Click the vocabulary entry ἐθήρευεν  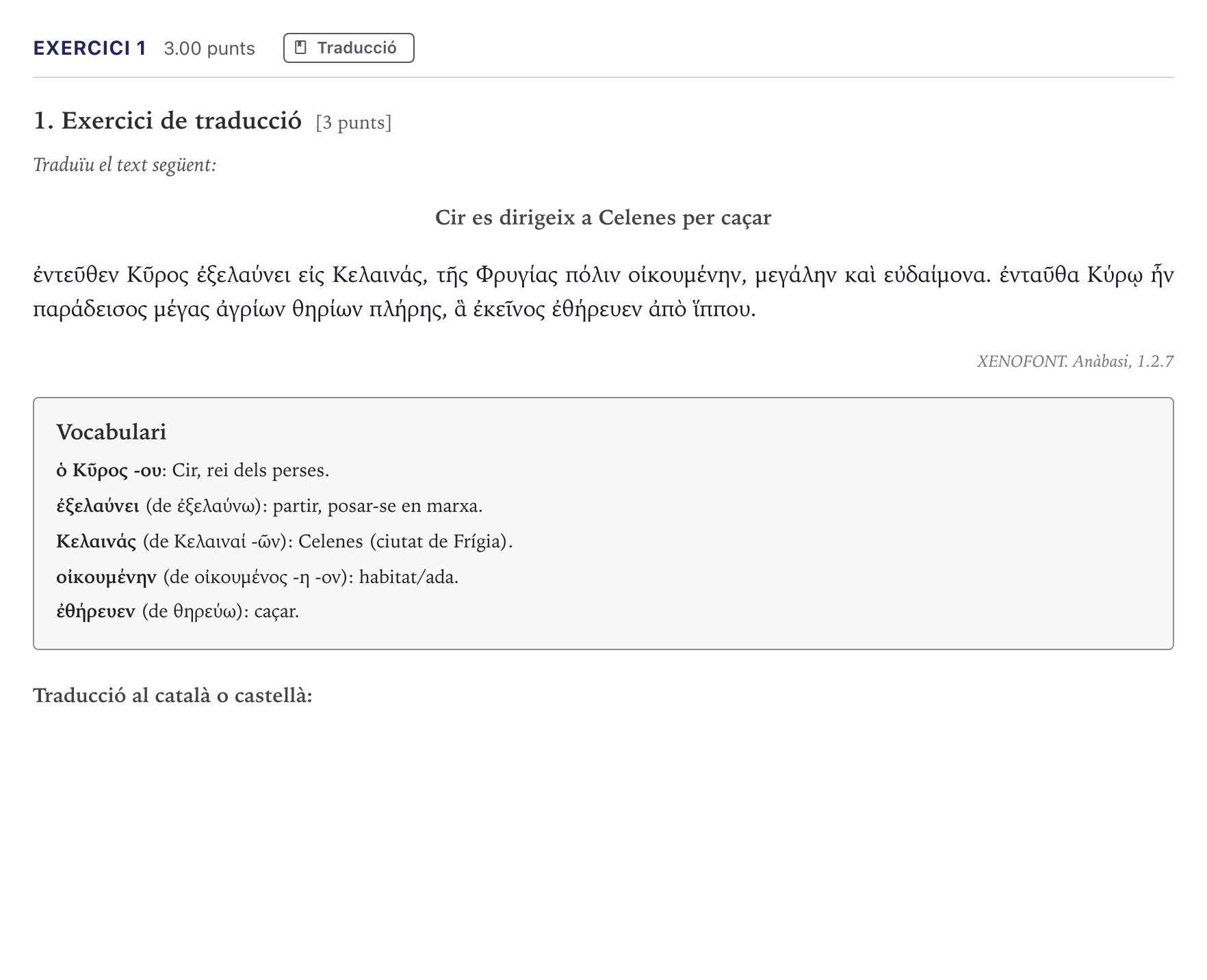[x=178, y=611]
